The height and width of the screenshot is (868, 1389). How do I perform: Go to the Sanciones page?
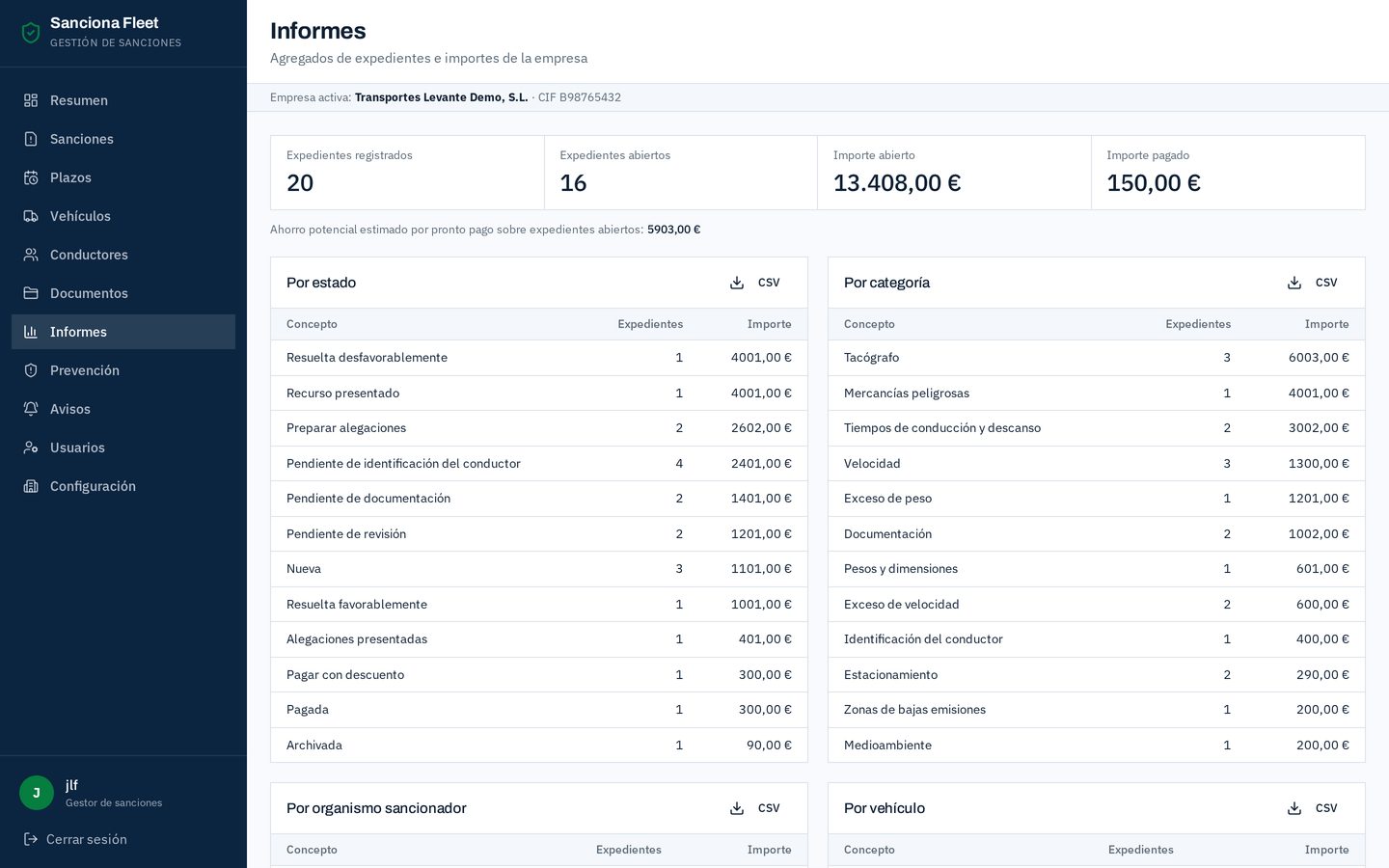(x=123, y=139)
